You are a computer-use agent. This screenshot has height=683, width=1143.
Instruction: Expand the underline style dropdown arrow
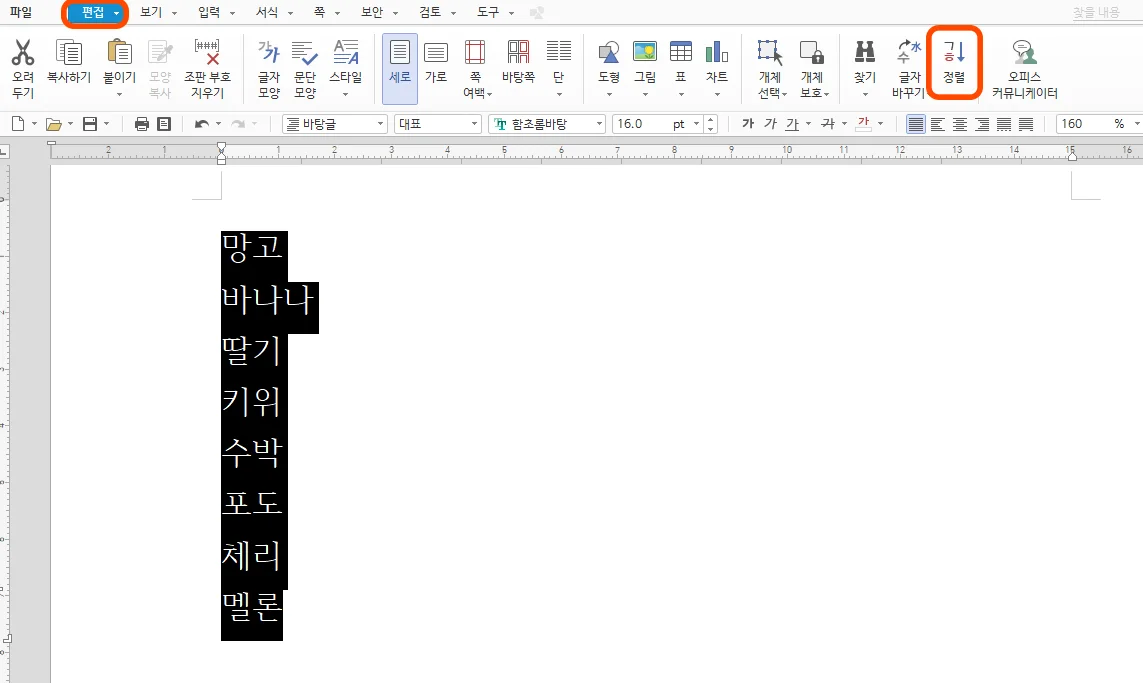pyautogui.click(x=808, y=124)
